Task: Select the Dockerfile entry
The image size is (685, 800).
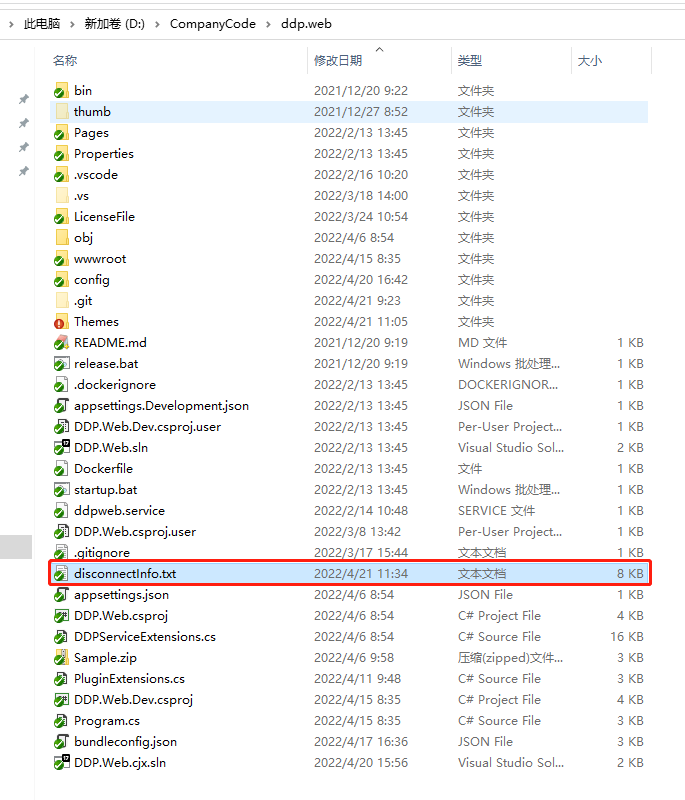Action: click(103, 469)
